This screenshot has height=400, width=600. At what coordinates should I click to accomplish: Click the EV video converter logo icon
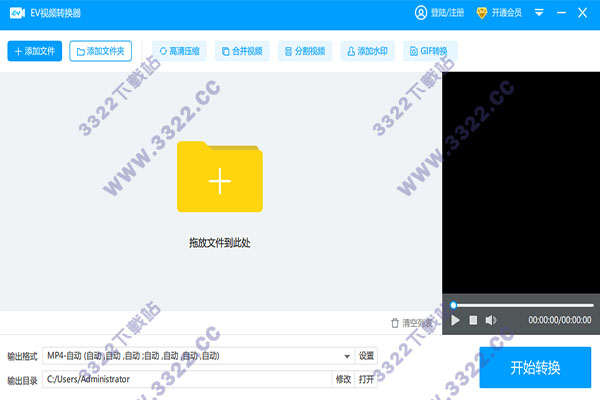pos(17,13)
